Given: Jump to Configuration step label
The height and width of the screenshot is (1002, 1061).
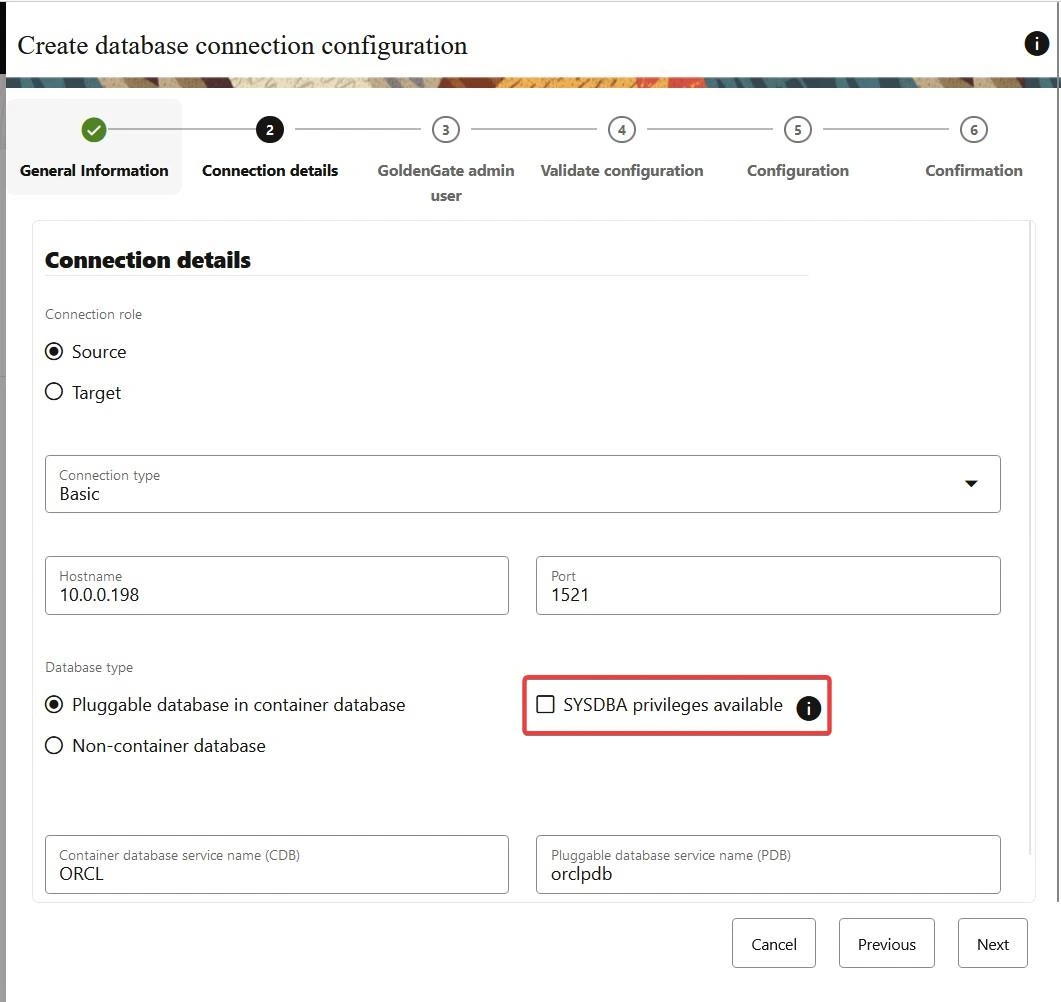Looking at the screenshot, I should coord(798,170).
